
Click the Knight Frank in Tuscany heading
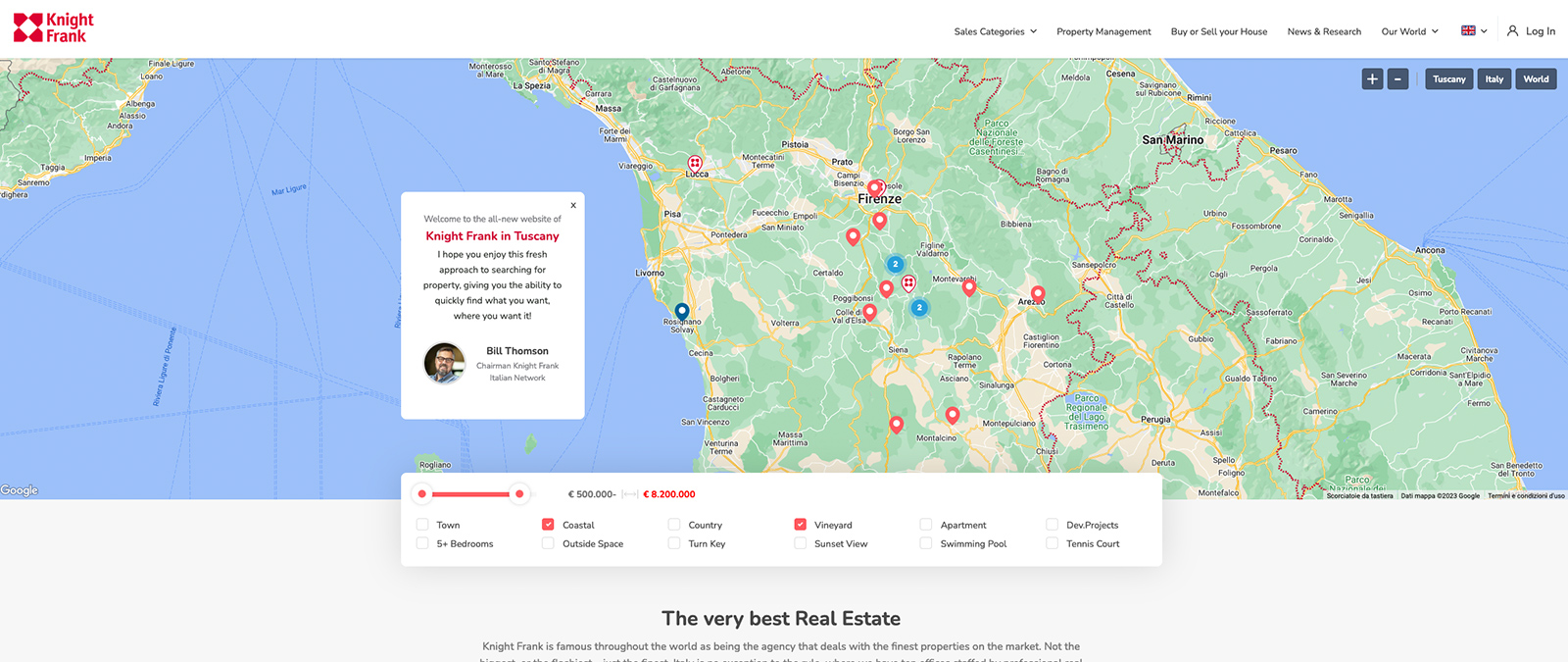492,236
